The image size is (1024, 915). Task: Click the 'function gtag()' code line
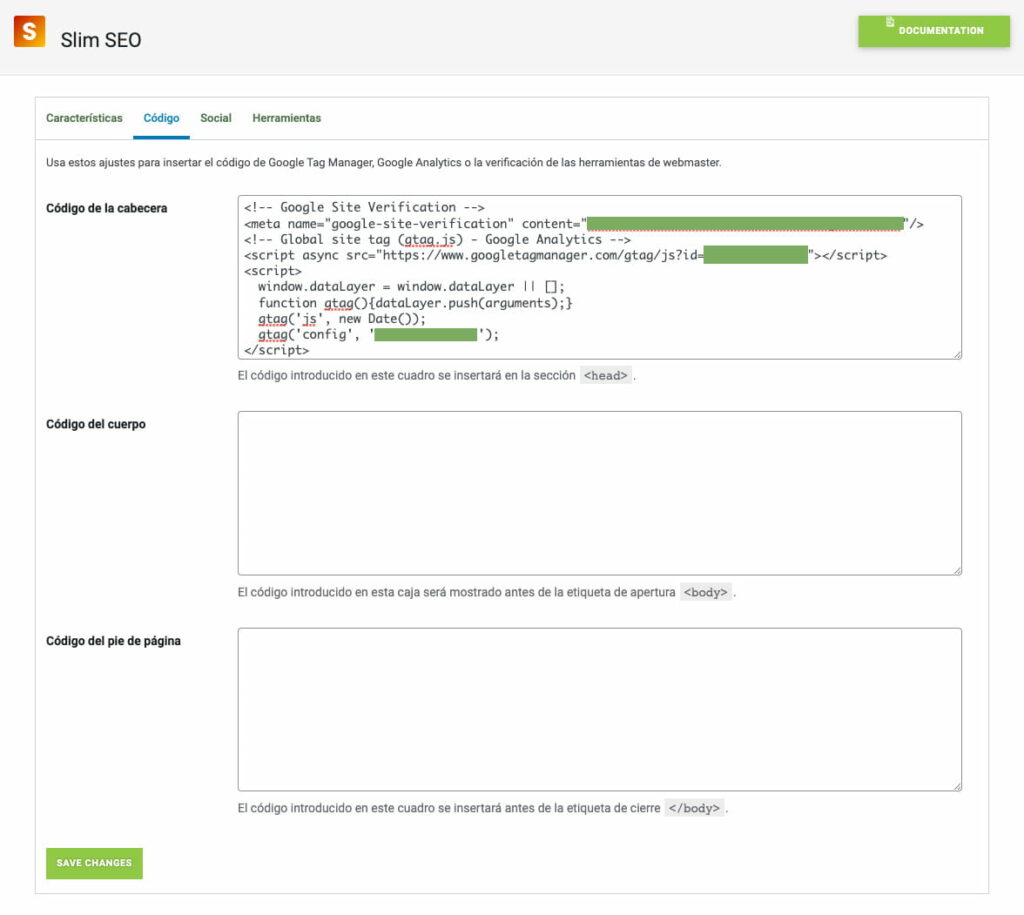[415, 303]
